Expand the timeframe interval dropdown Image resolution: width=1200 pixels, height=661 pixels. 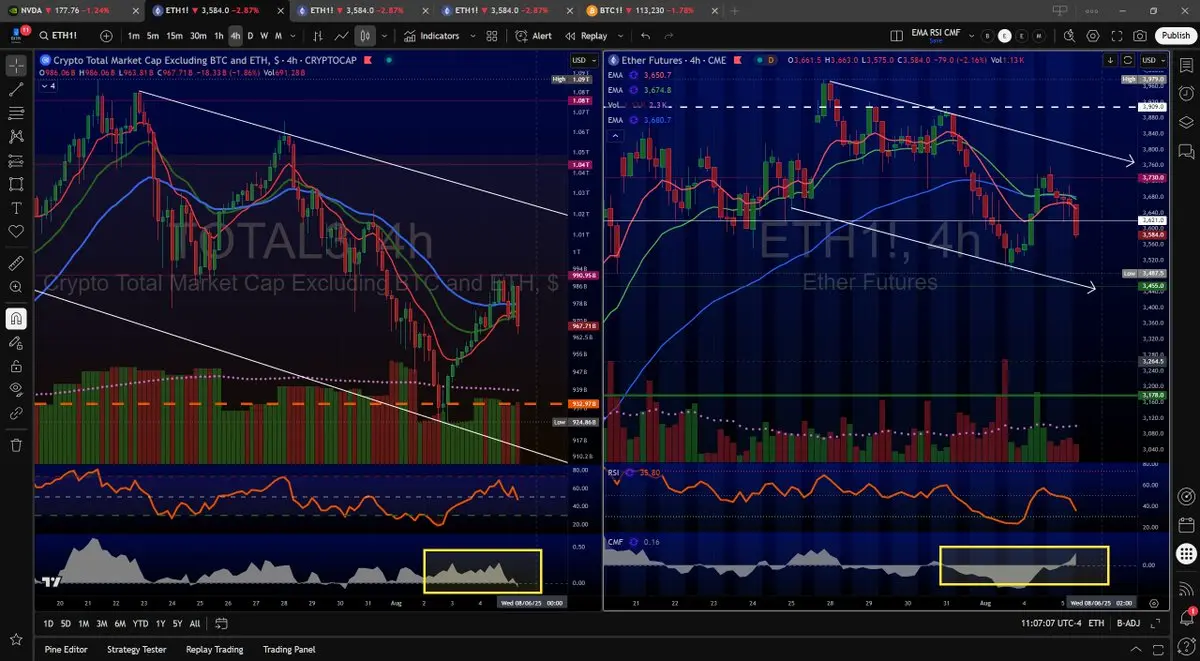point(291,36)
